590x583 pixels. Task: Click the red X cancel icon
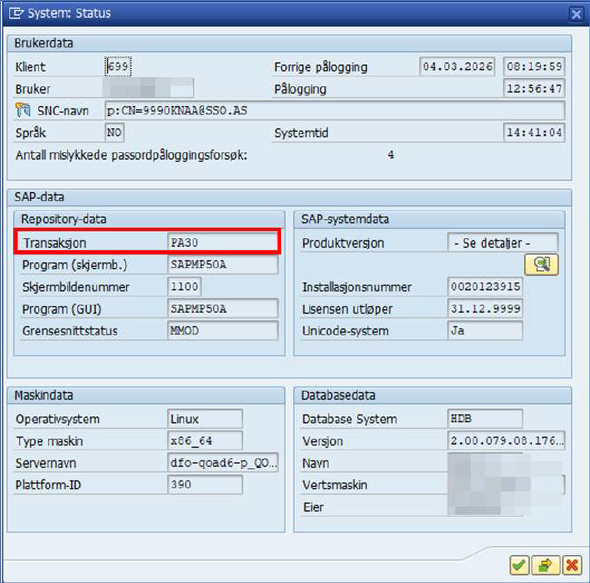[x=572, y=565]
